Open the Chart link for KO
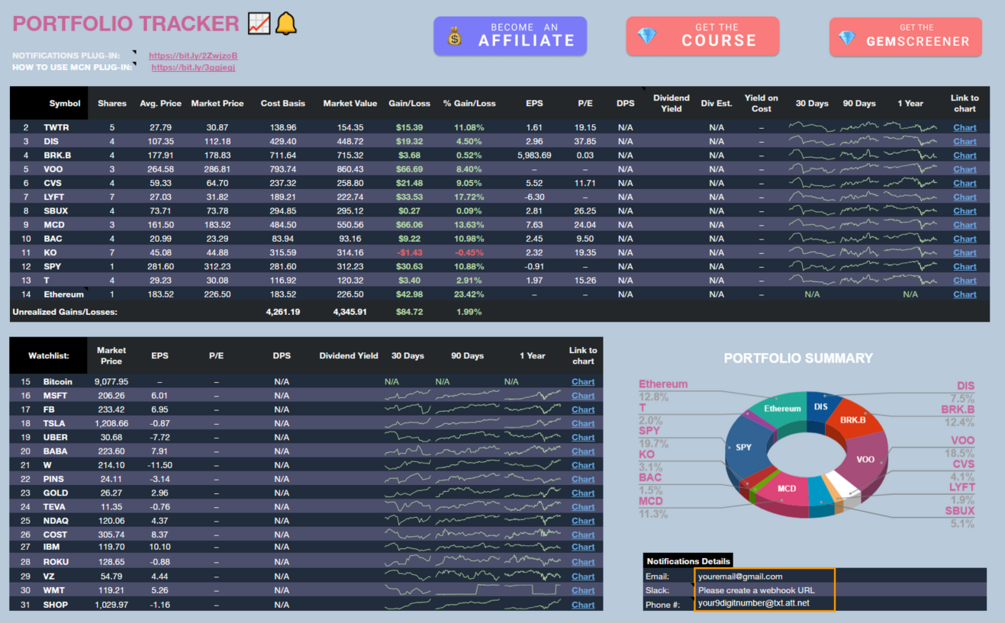 pyautogui.click(x=965, y=253)
